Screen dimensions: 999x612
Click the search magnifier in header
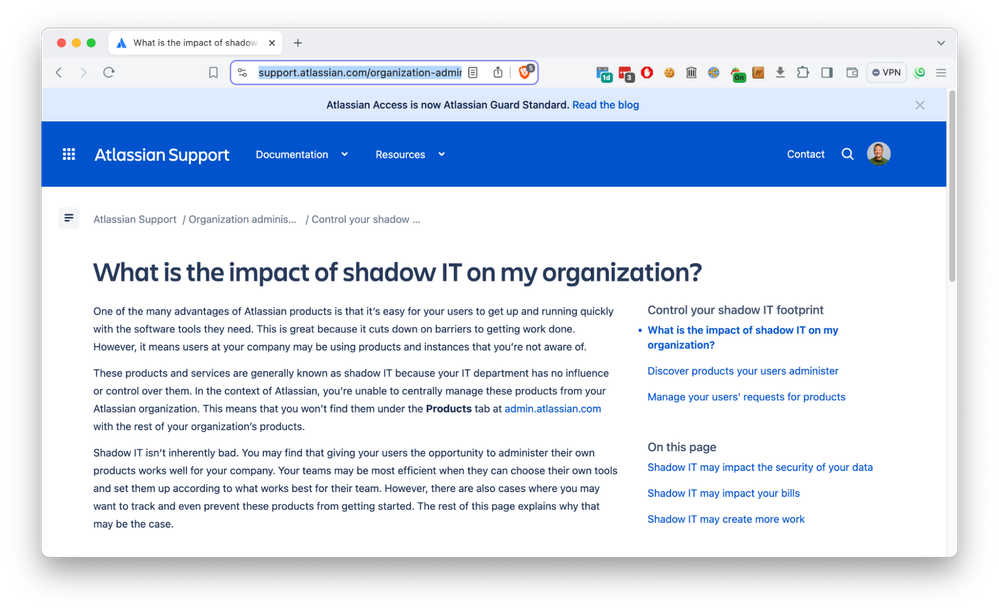[847, 154]
